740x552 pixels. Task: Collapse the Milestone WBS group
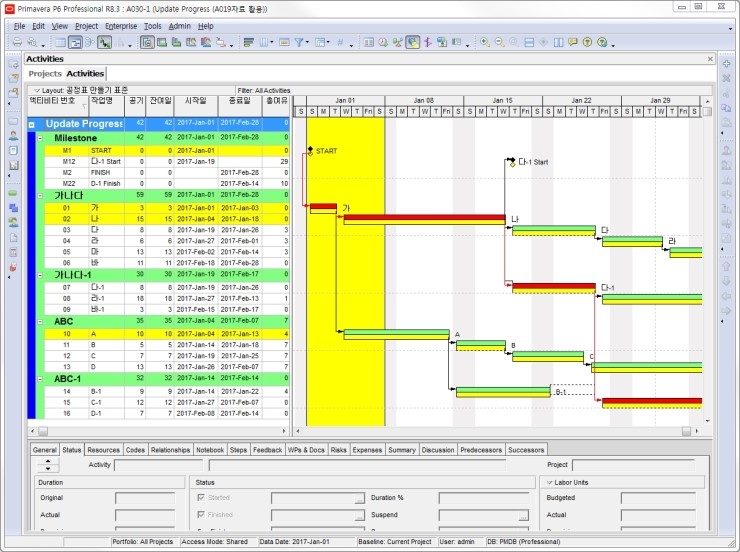(x=40, y=137)
